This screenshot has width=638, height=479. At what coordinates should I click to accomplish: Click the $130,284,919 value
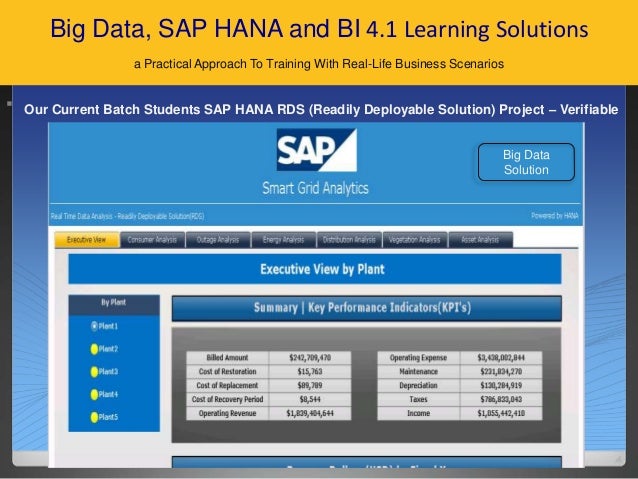tap(501, 385)
